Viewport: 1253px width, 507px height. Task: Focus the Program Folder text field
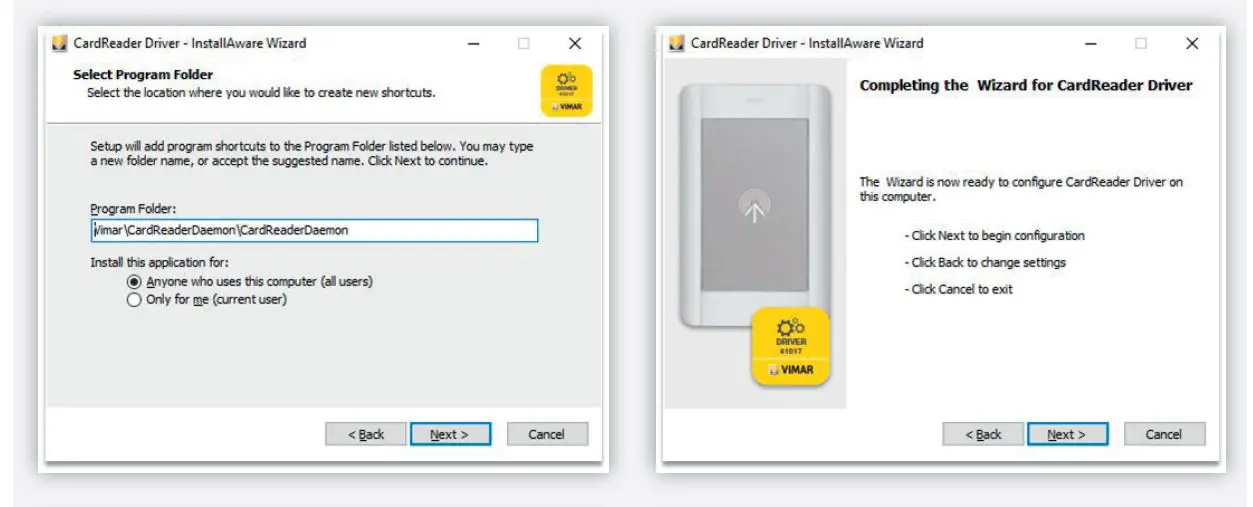[314, 230]
